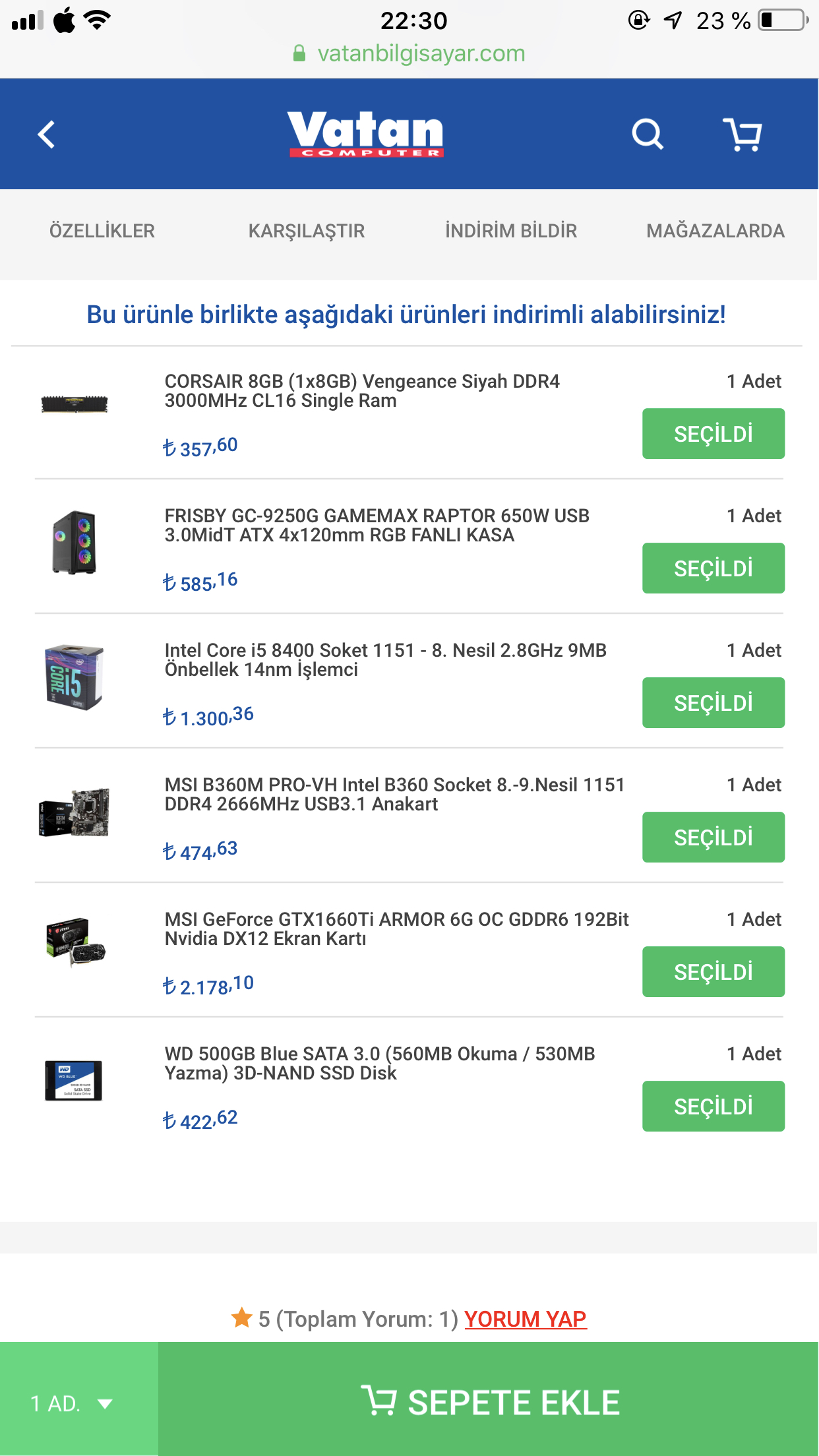The width and height of the screenshot is (819, 1456).
Task: Open the KARŞILAŞTIR tab
Action: tap(307, 231)
